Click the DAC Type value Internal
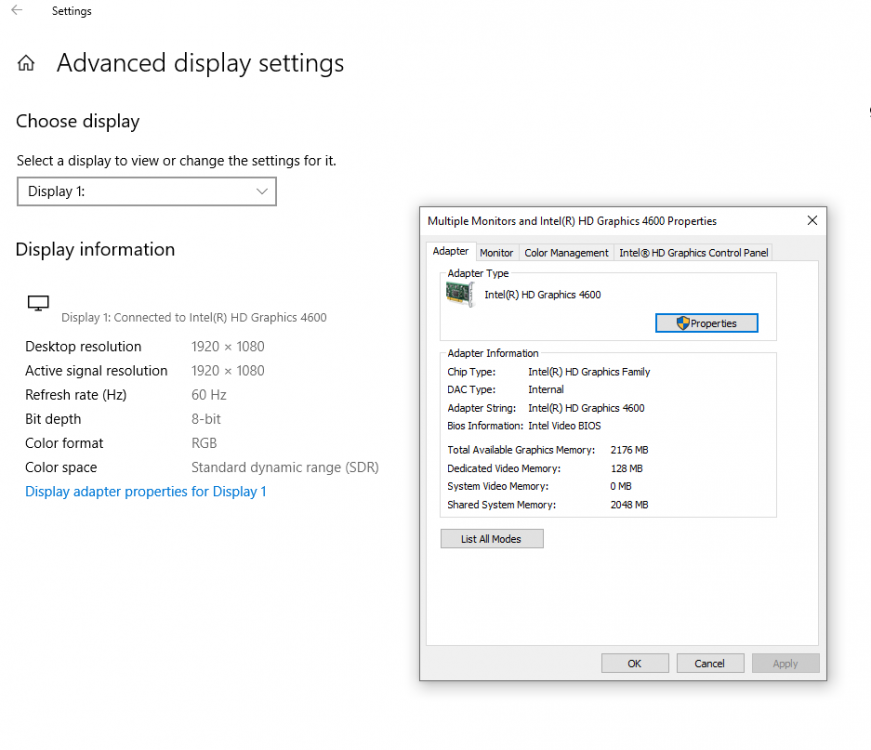This screenshot has width=871, height=750. (545, 389)
